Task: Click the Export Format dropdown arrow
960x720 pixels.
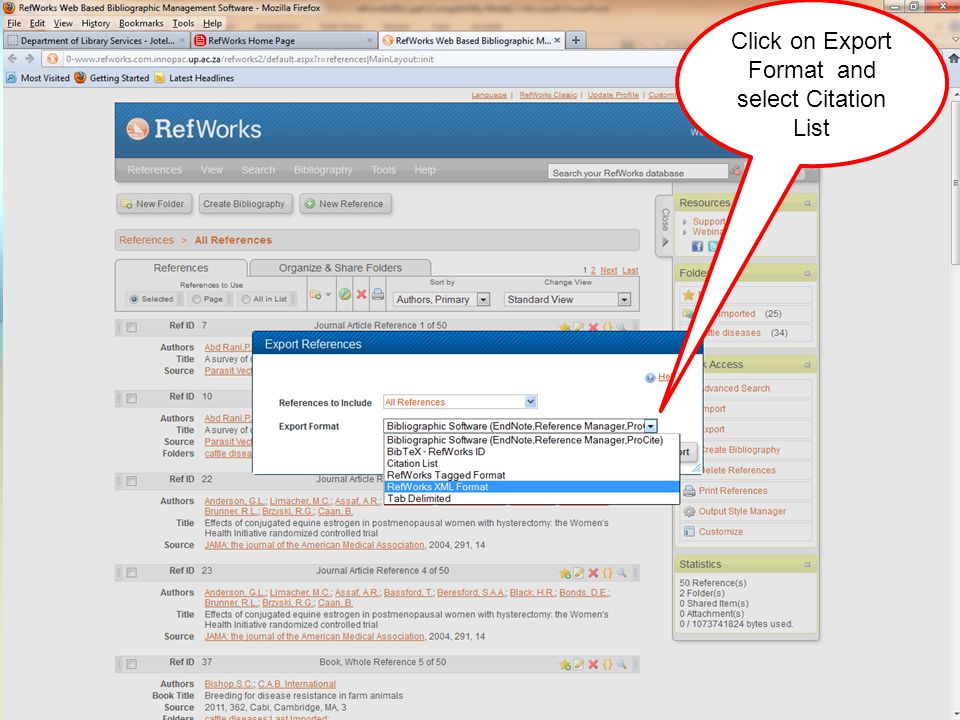Action: (651, 426)
